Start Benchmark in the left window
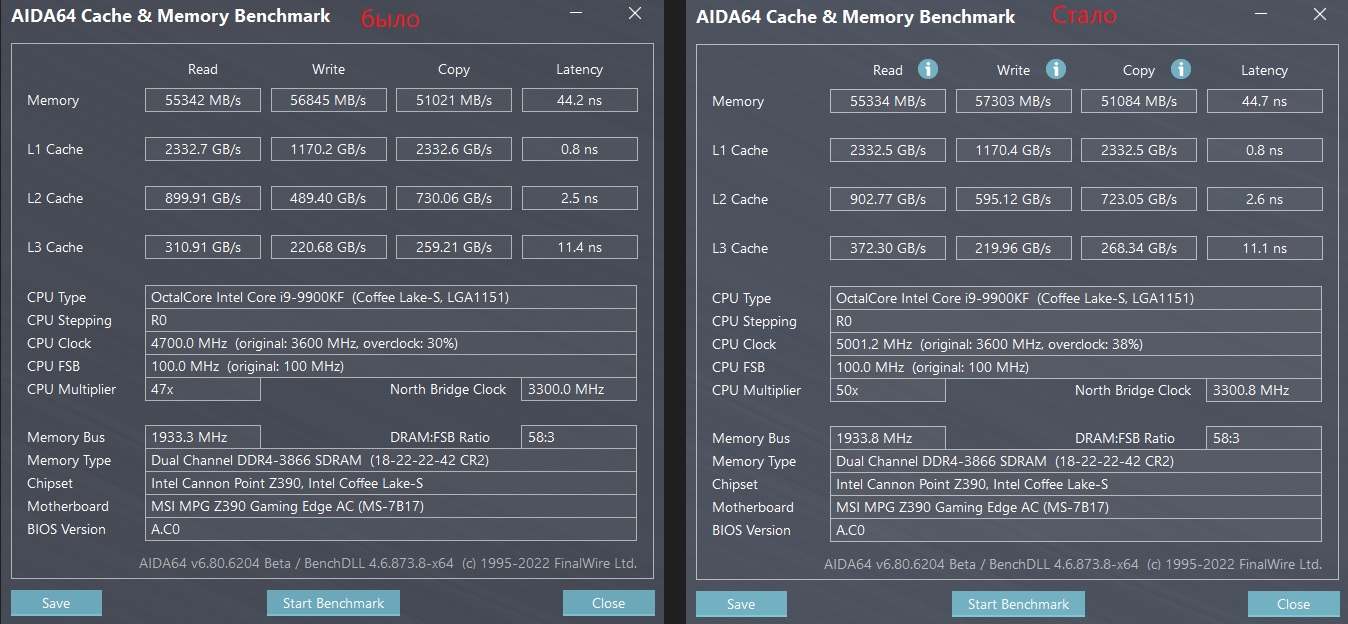1348x624 pixels. pos(333,603)
